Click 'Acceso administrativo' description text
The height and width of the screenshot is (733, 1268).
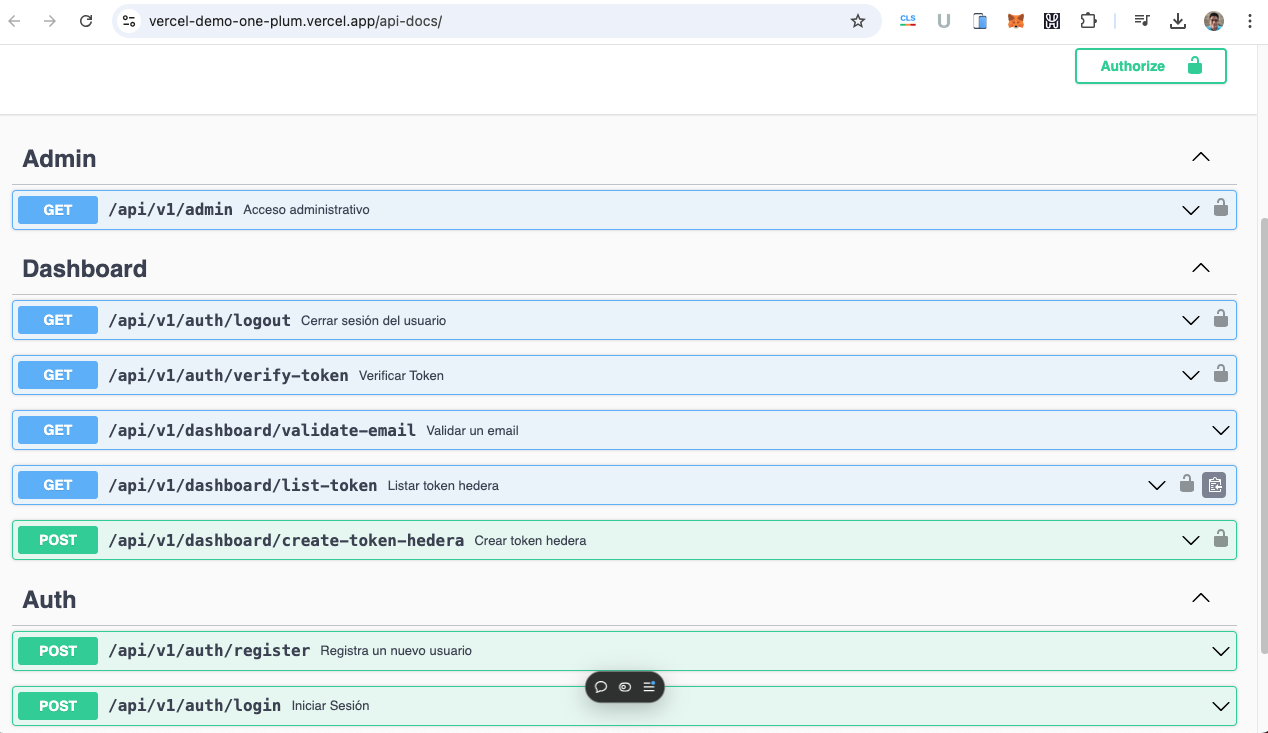click(306, 210)
